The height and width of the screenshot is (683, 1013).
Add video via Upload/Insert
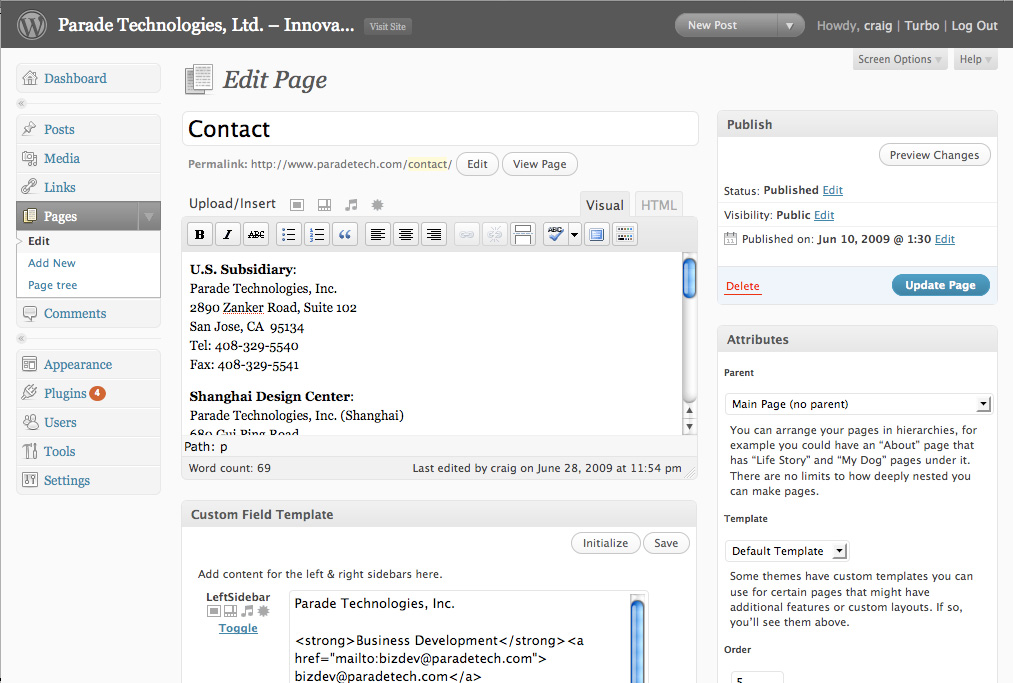[324, 205]
